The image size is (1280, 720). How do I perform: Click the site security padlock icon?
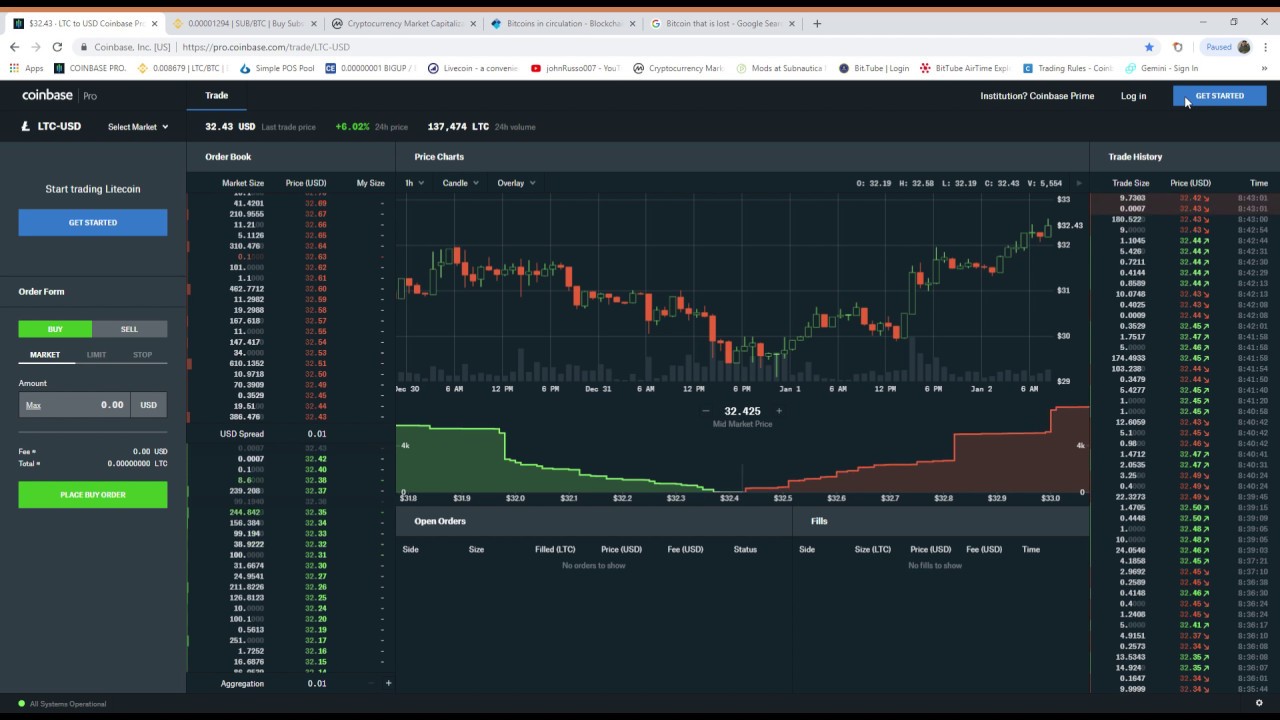click(x=83, y=47)
